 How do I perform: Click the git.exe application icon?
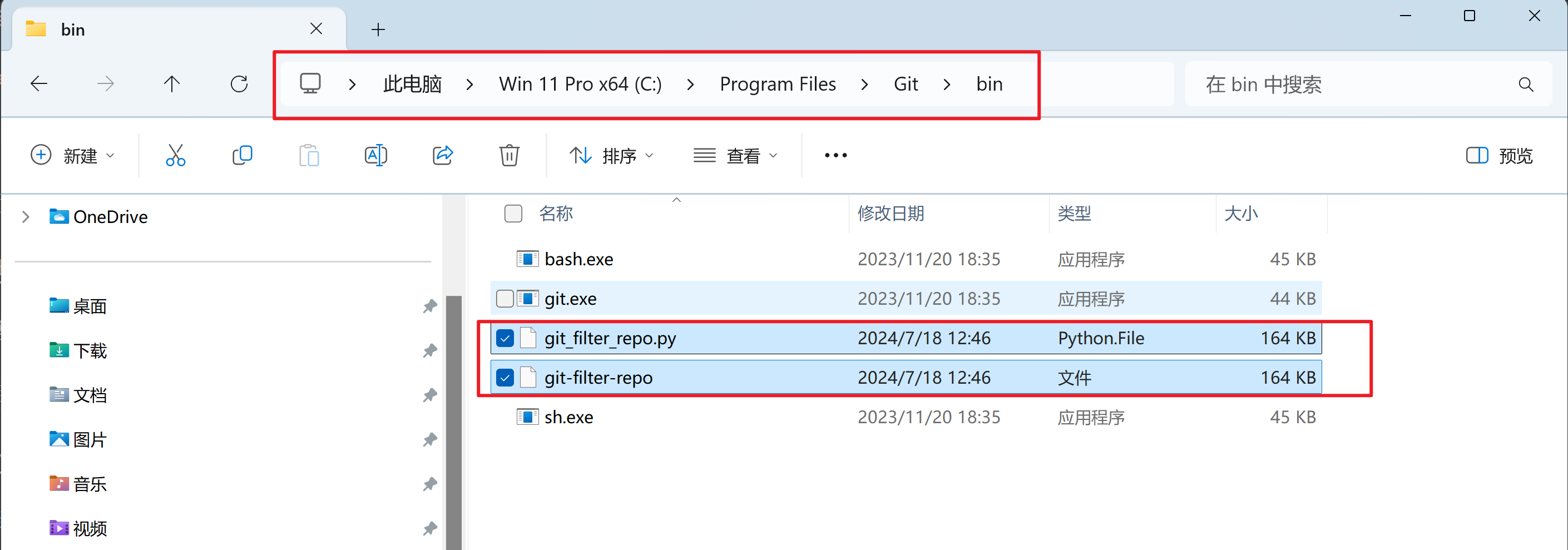click(x=527, y=299)
